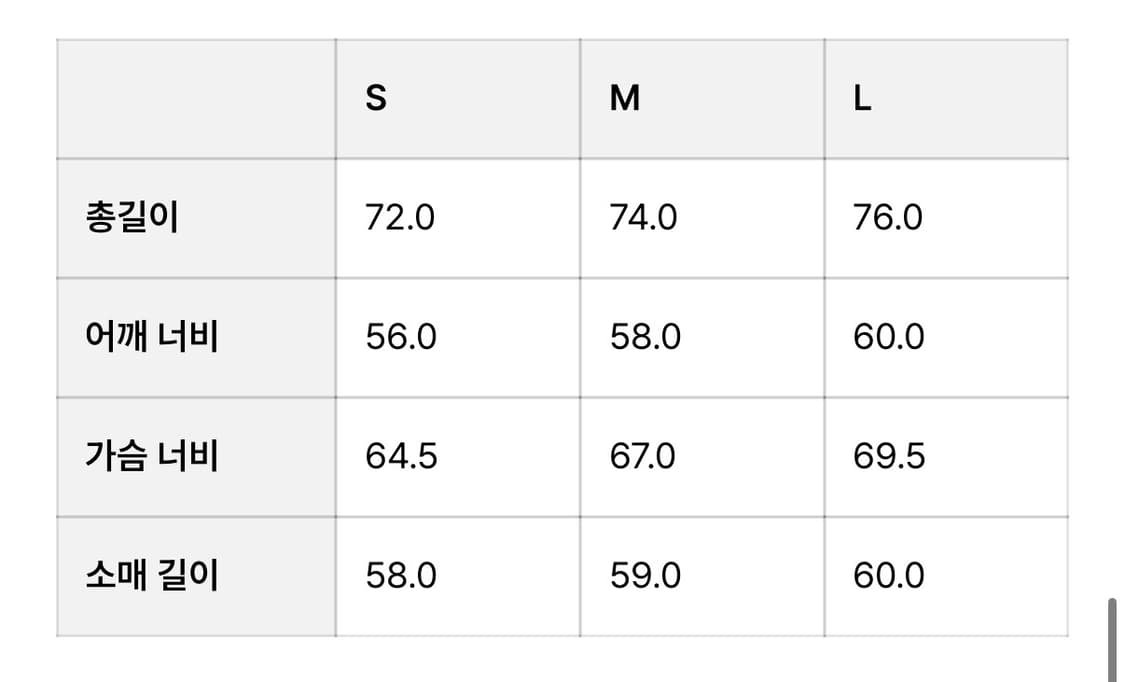This screenshot has width=1125, height=682.
Task: Click the M size column header
Action: (625, 98)
